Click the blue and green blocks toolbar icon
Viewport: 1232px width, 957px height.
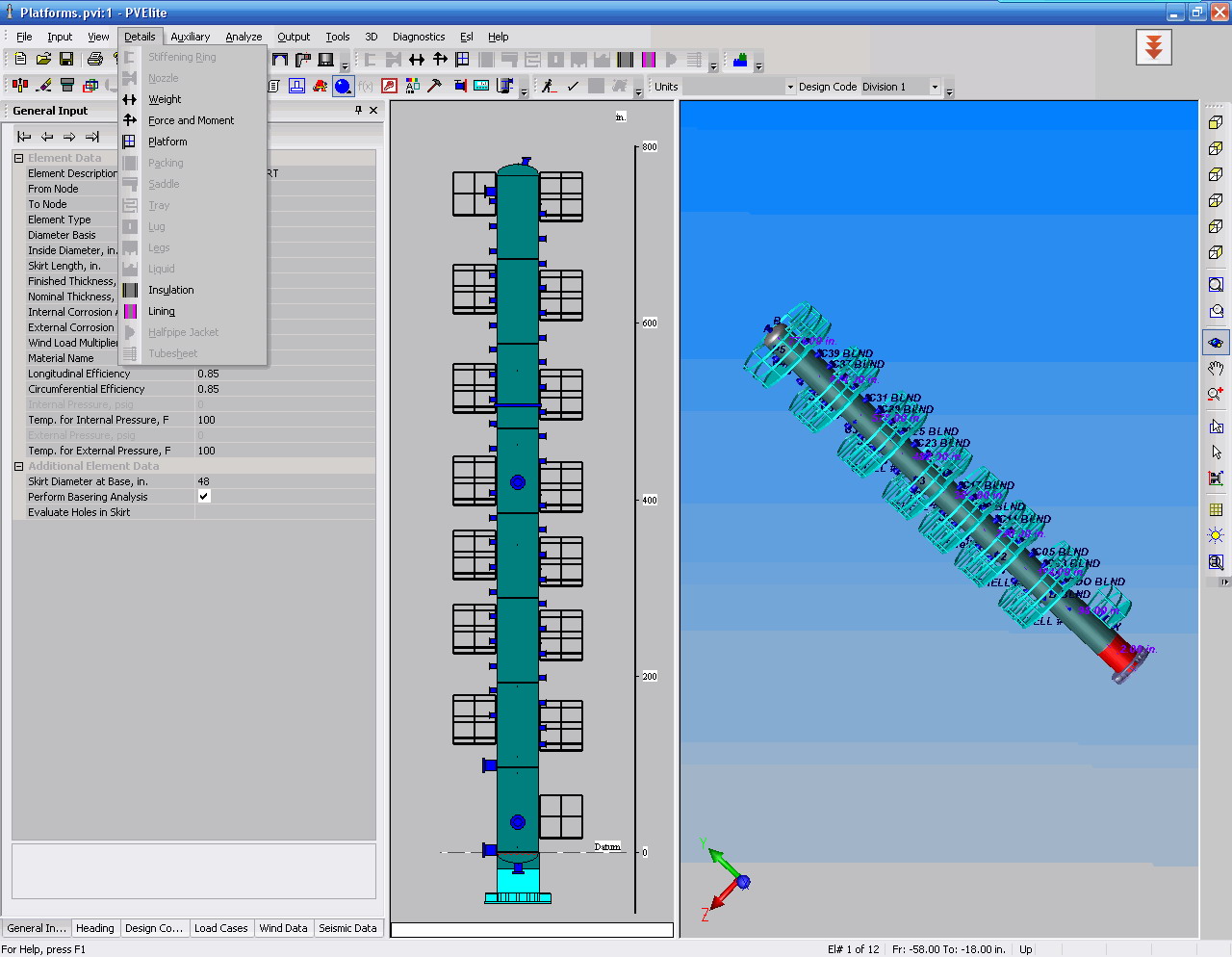pyautogui.click(x=740, y=60)
